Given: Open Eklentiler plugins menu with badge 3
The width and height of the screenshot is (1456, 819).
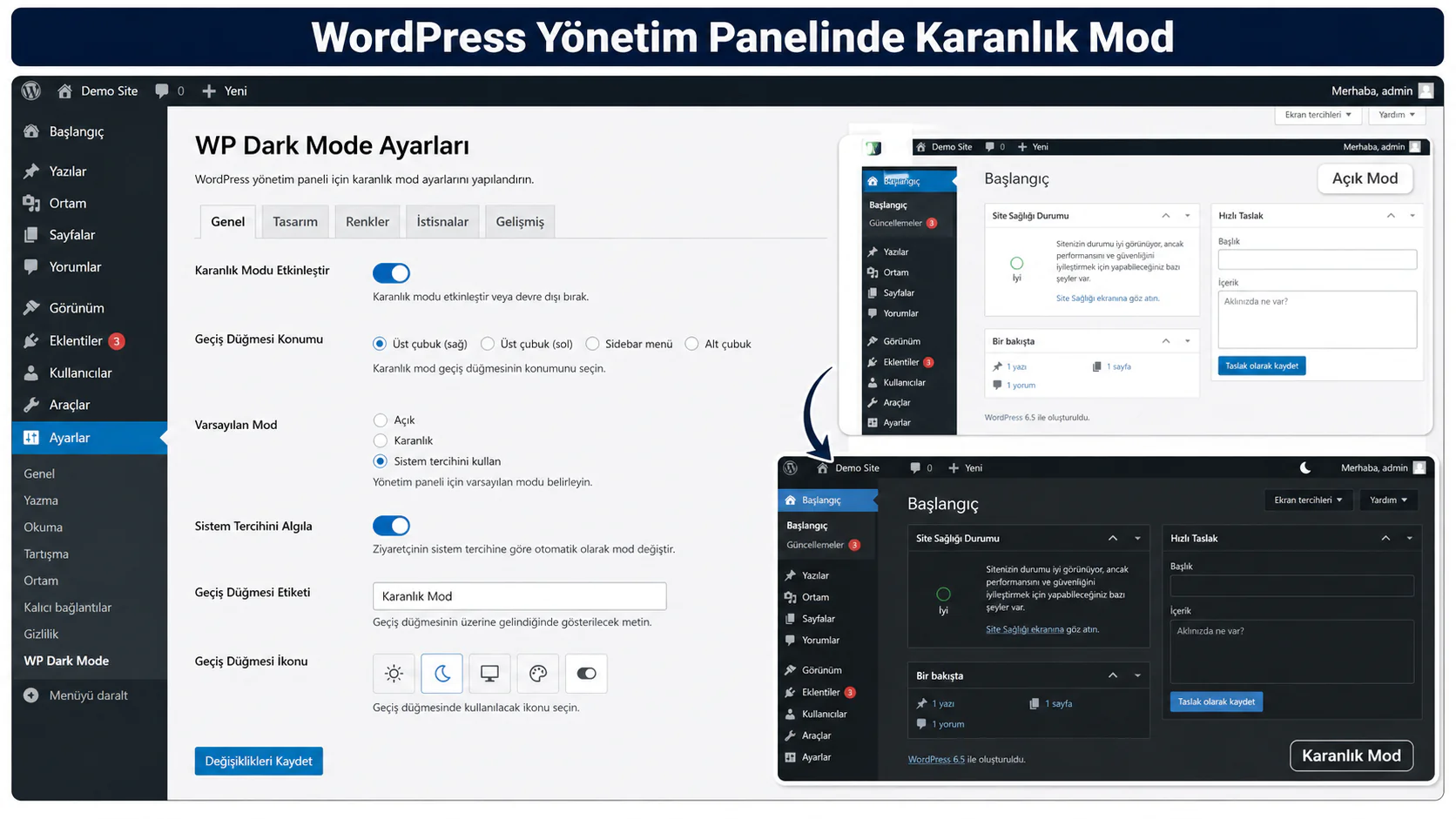Looking at the screenshot, I should coord(89,341).
